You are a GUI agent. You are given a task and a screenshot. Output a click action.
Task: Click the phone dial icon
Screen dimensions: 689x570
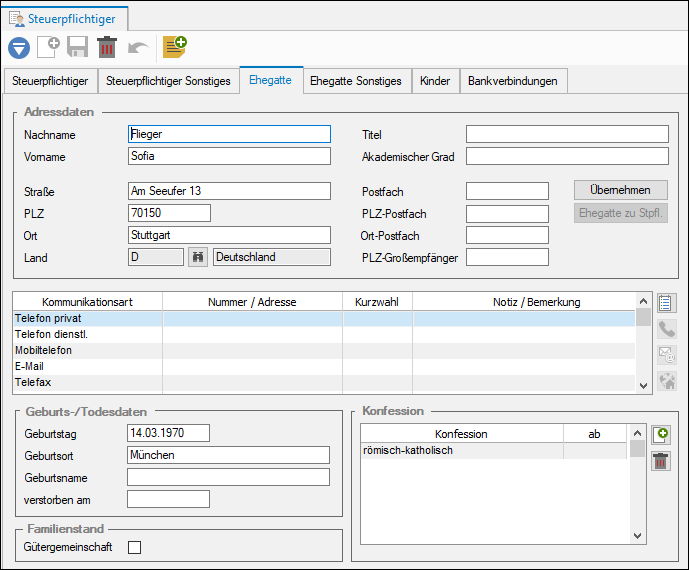(666, 329)
